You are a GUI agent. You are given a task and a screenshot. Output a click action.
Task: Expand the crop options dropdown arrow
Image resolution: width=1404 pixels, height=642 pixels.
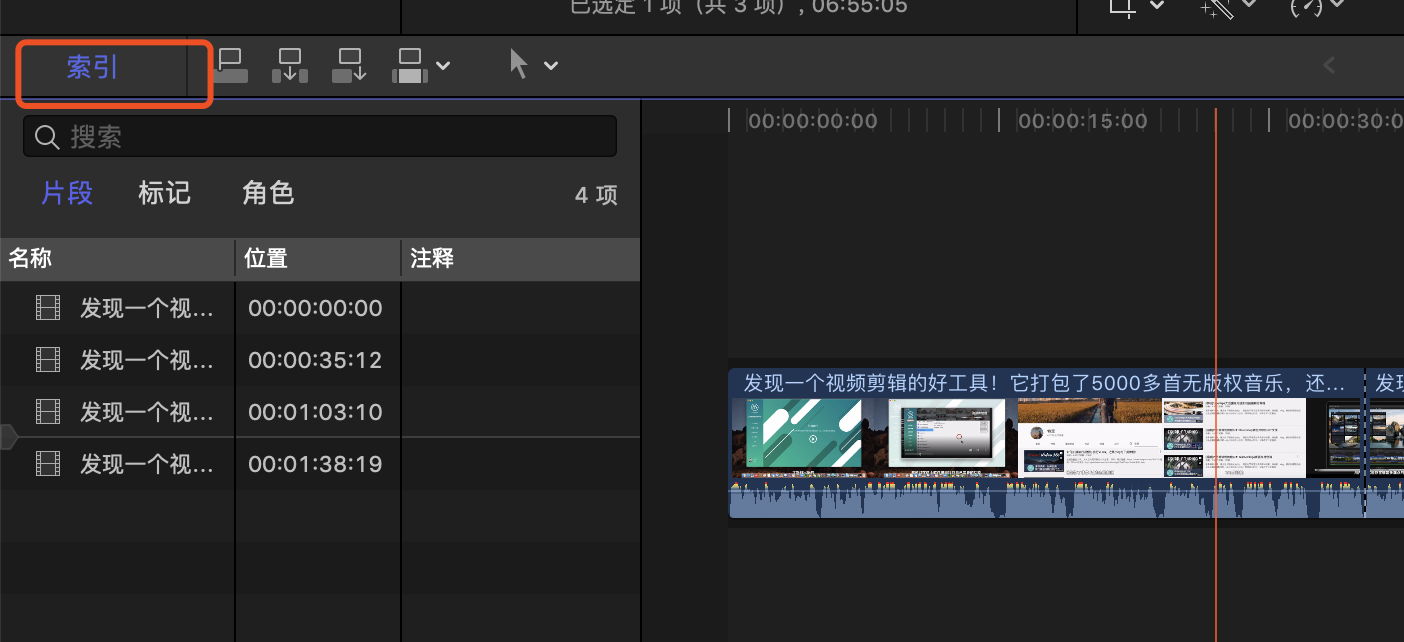[x=1157, y=7]
